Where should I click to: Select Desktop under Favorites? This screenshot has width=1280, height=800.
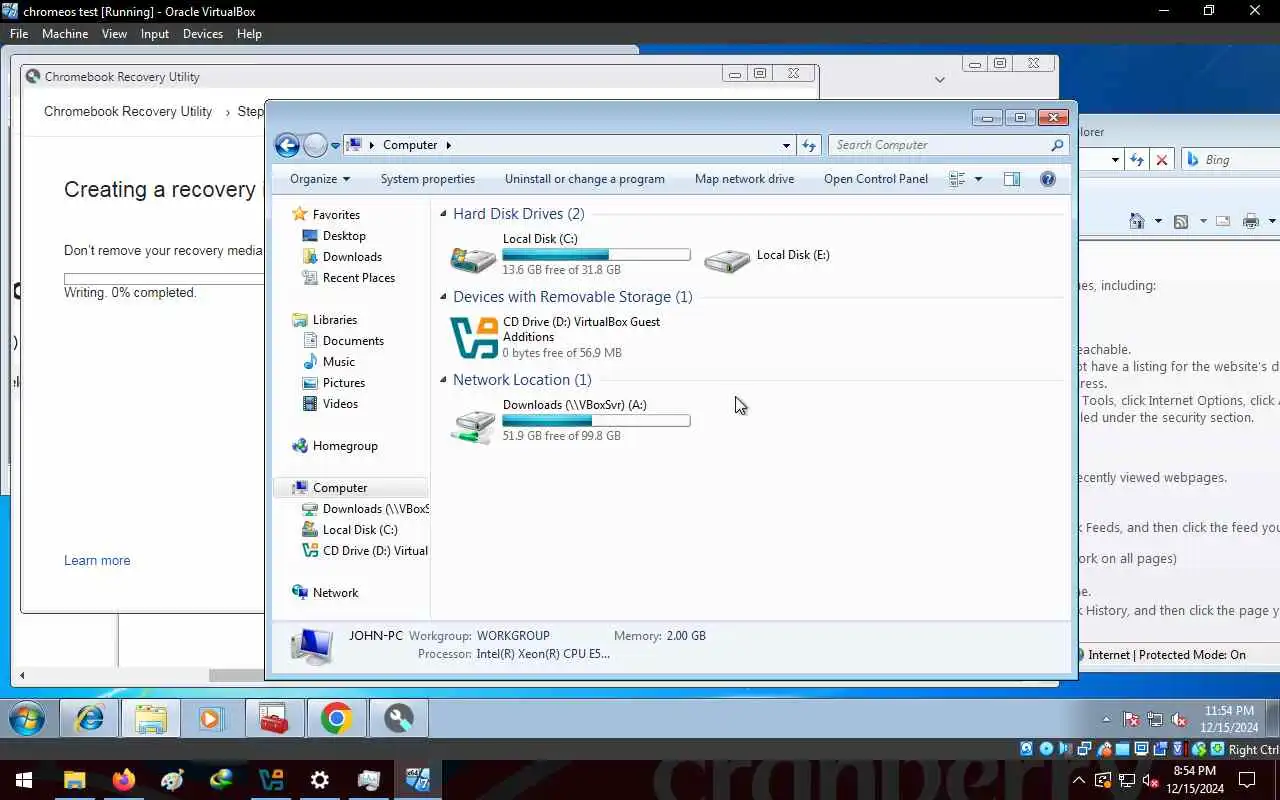coord(344,236)
